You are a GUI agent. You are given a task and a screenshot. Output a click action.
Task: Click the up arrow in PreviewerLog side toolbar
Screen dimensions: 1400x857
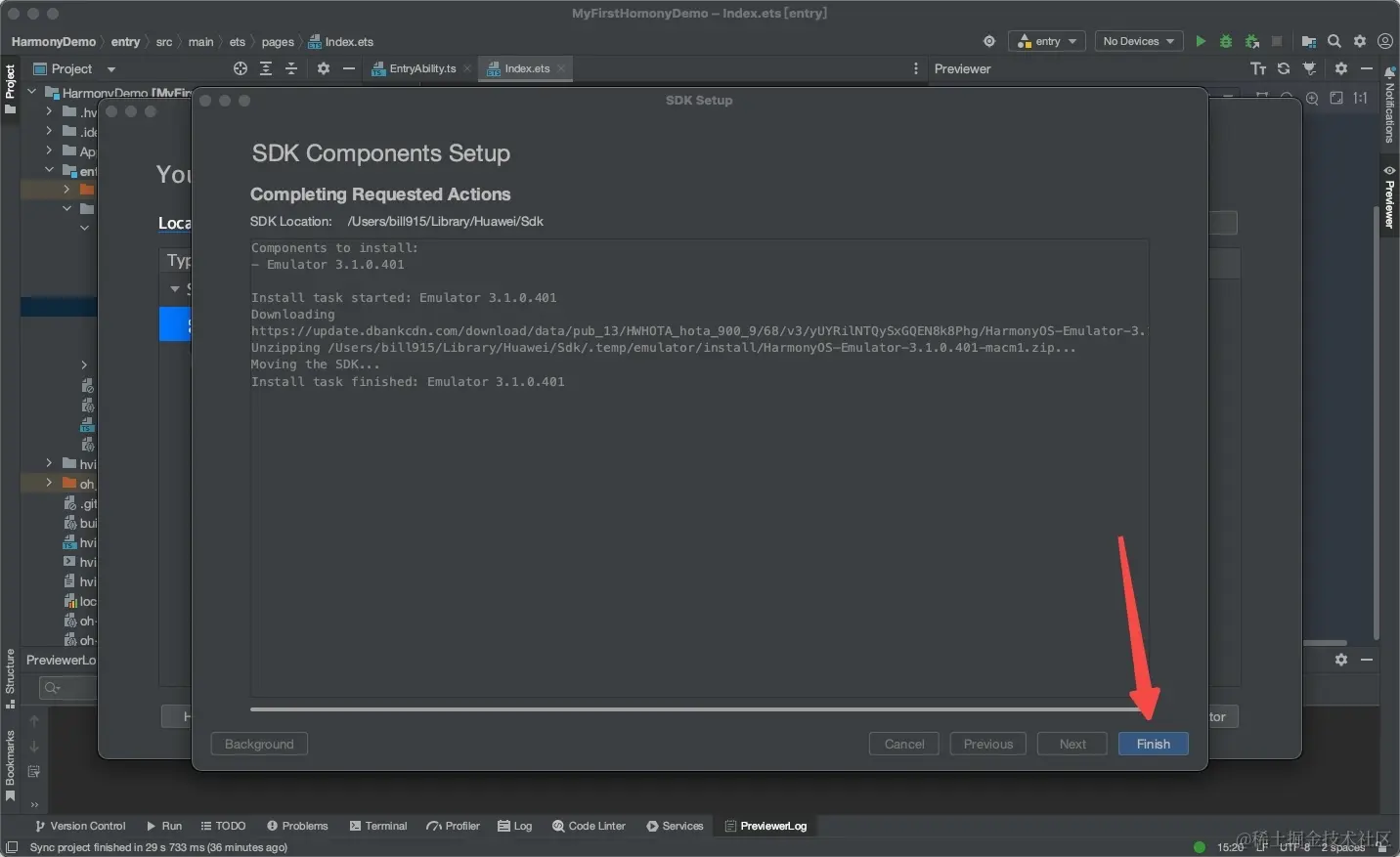coord(34,721)
